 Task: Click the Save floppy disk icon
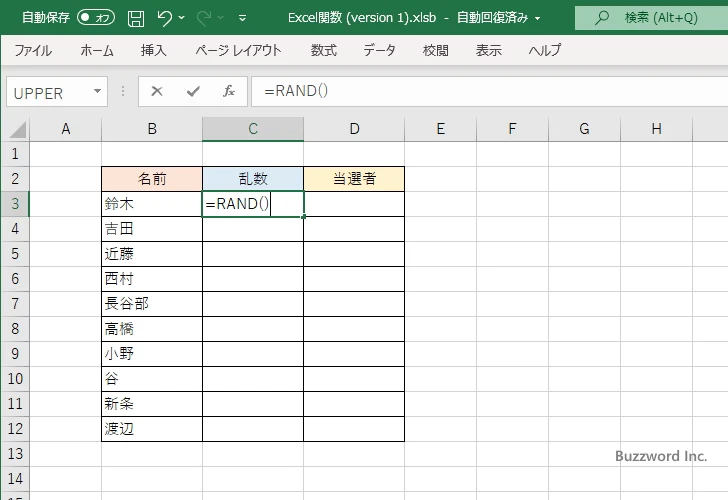pos(136,18)
